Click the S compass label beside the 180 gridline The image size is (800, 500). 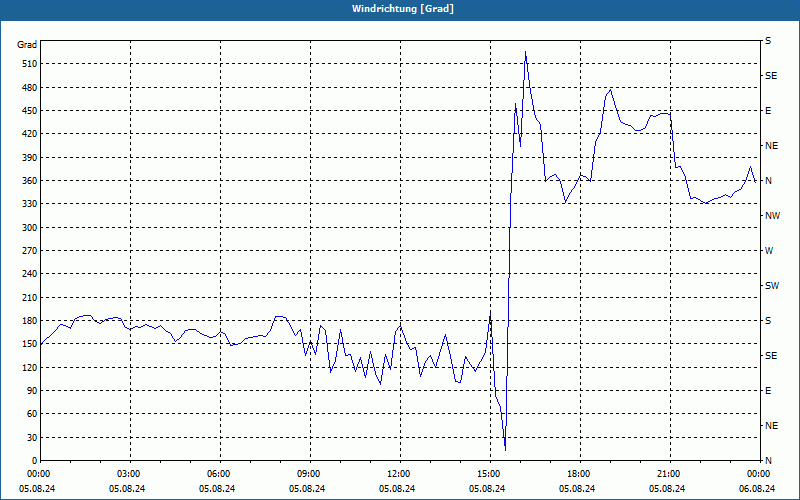click(768, 321)
